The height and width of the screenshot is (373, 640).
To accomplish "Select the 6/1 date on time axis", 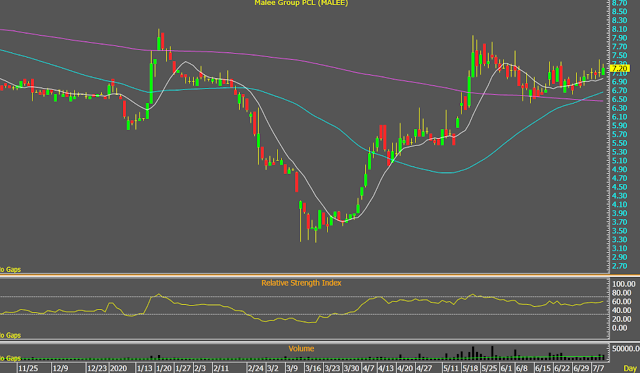I will click(x=507, y=369).
